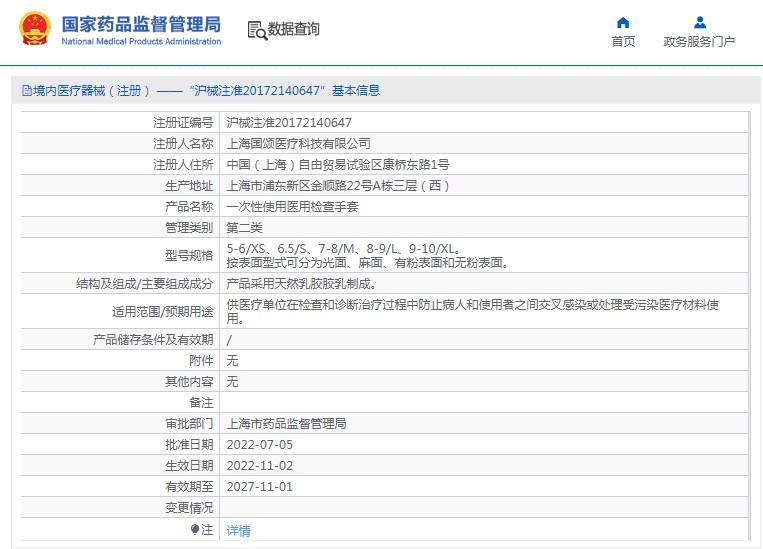Screen dimensions: 763x549
Task: Click the 产品名称 row label
Action: 189,206
